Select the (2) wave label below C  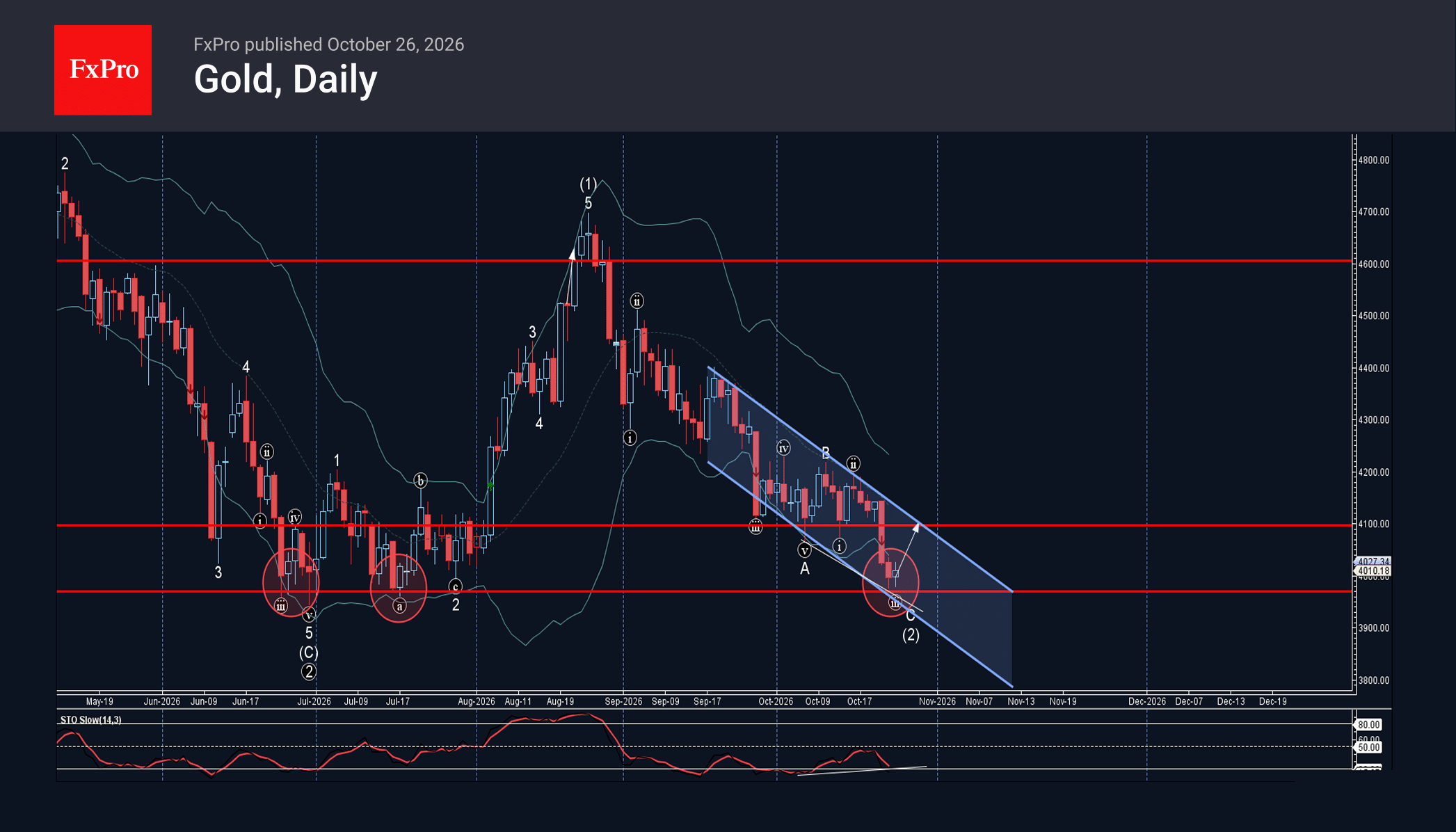[x=911, y=634]
